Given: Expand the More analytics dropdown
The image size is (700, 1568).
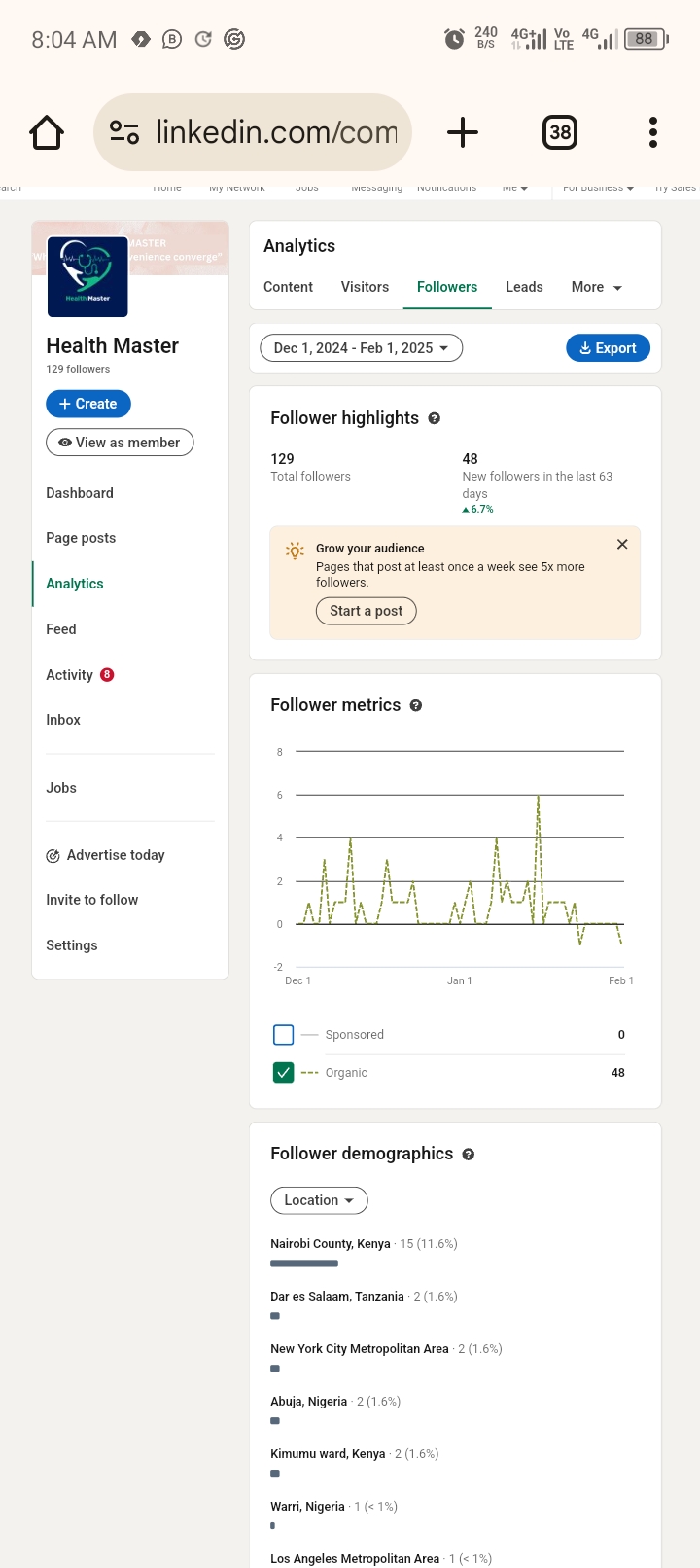Looking at the screenshot, I should coord(597,287).
